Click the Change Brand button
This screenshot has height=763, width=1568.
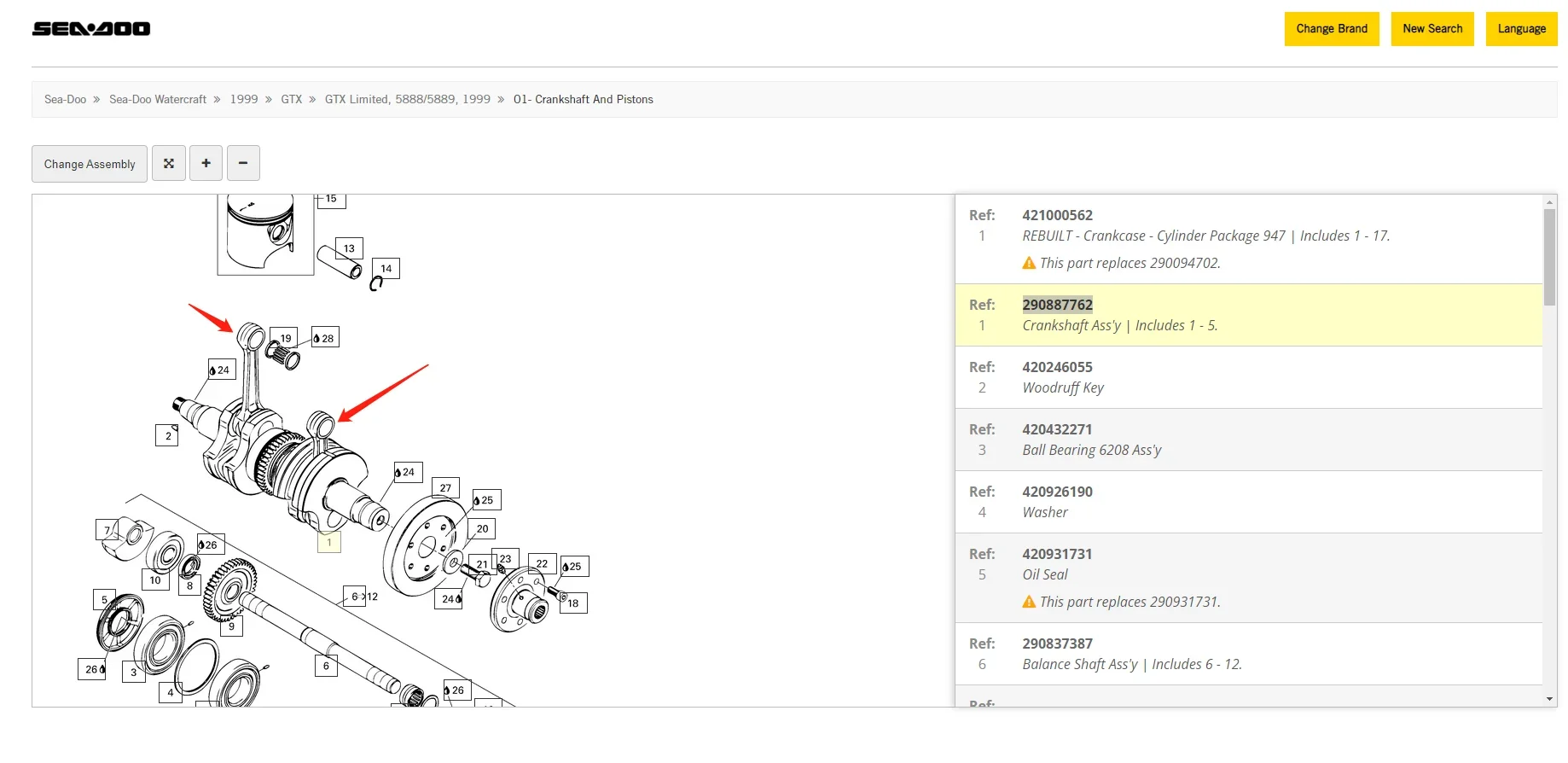(1332, 29)
